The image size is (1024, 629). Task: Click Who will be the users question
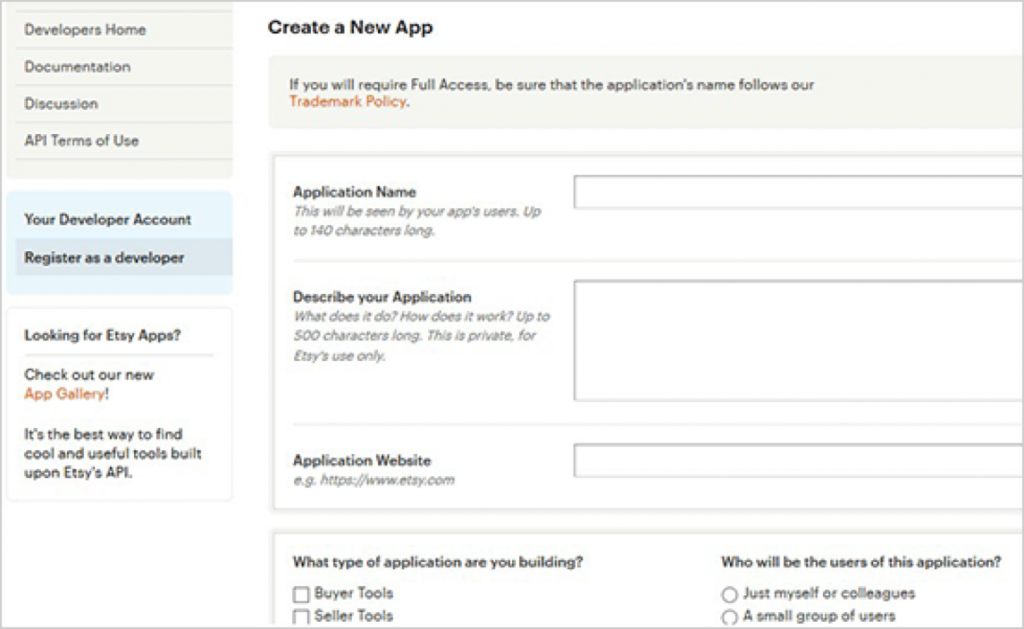(x=861, y=562)
